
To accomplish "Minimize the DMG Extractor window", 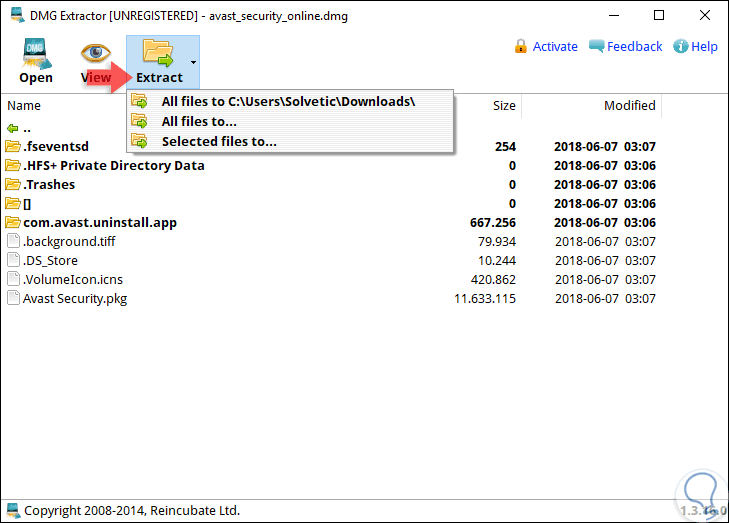I will point(614,15).
